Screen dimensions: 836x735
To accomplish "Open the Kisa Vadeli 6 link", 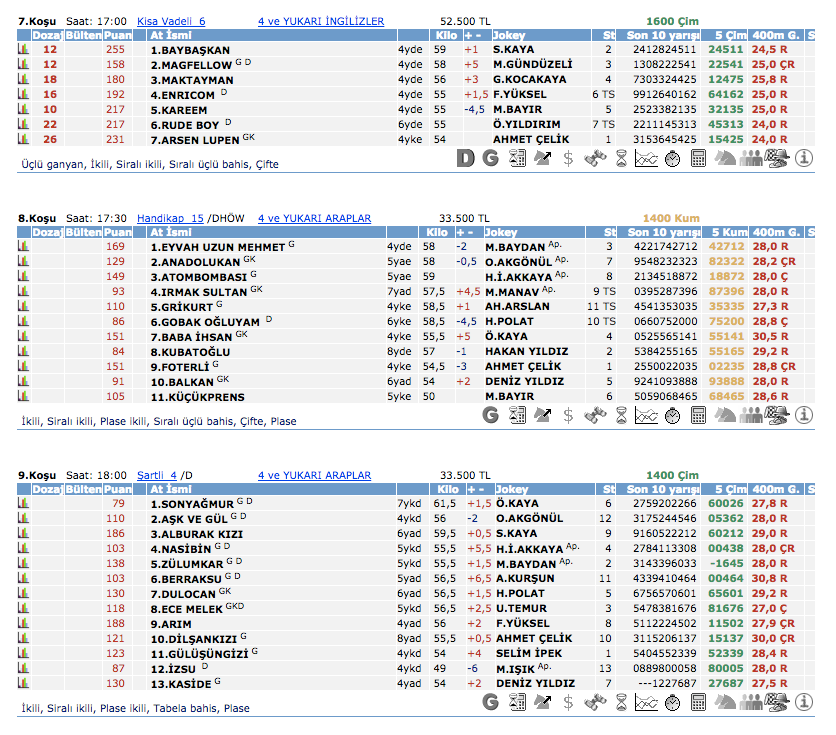I will (171, 20).
